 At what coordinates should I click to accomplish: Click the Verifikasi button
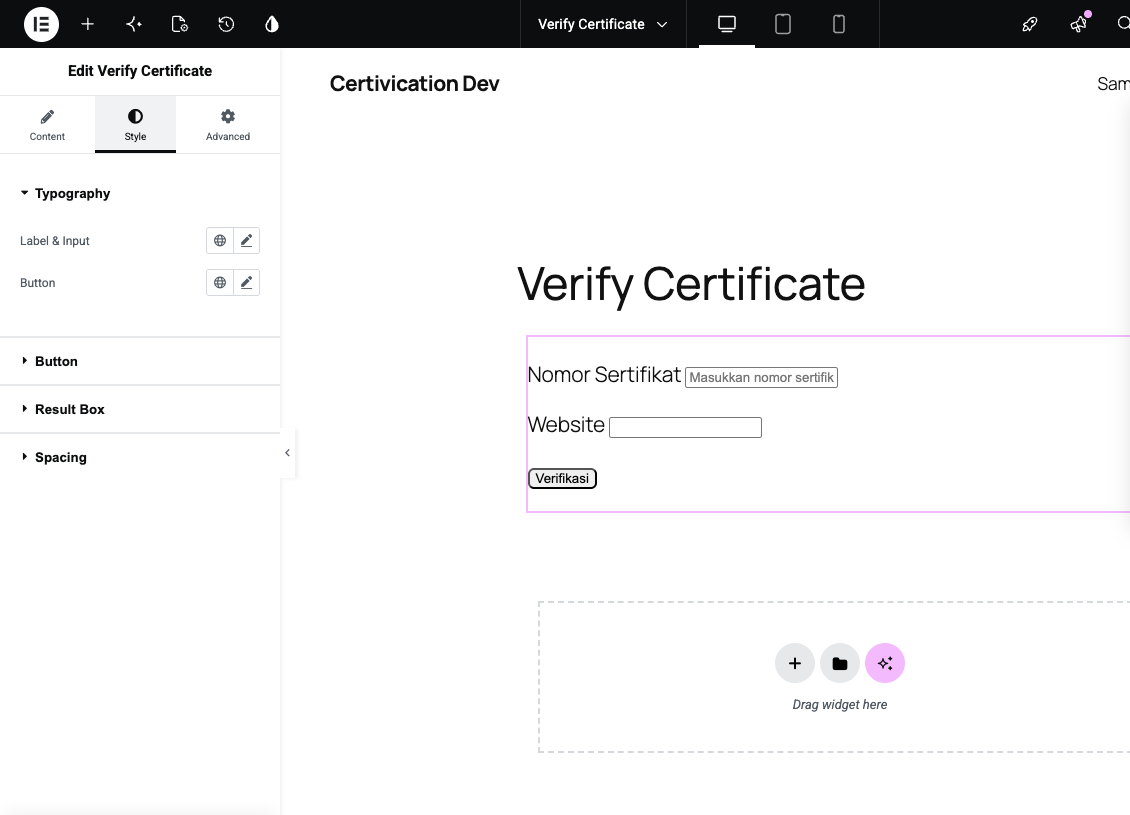562,478
